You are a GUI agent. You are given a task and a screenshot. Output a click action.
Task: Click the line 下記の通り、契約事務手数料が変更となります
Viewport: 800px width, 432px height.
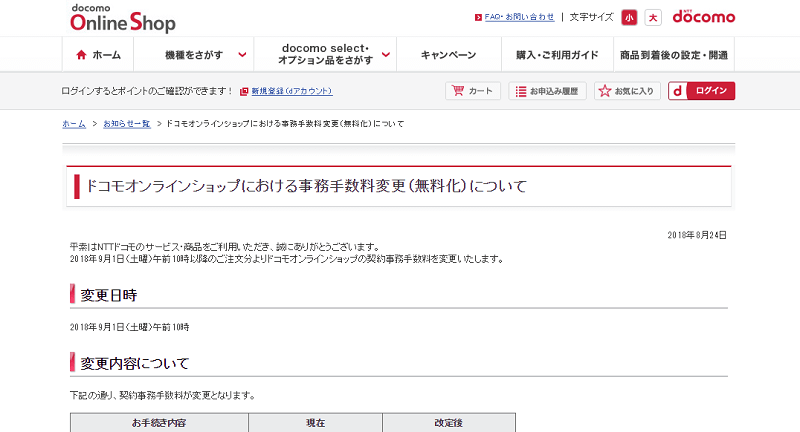pyautogui.click(x=162, y=395)
